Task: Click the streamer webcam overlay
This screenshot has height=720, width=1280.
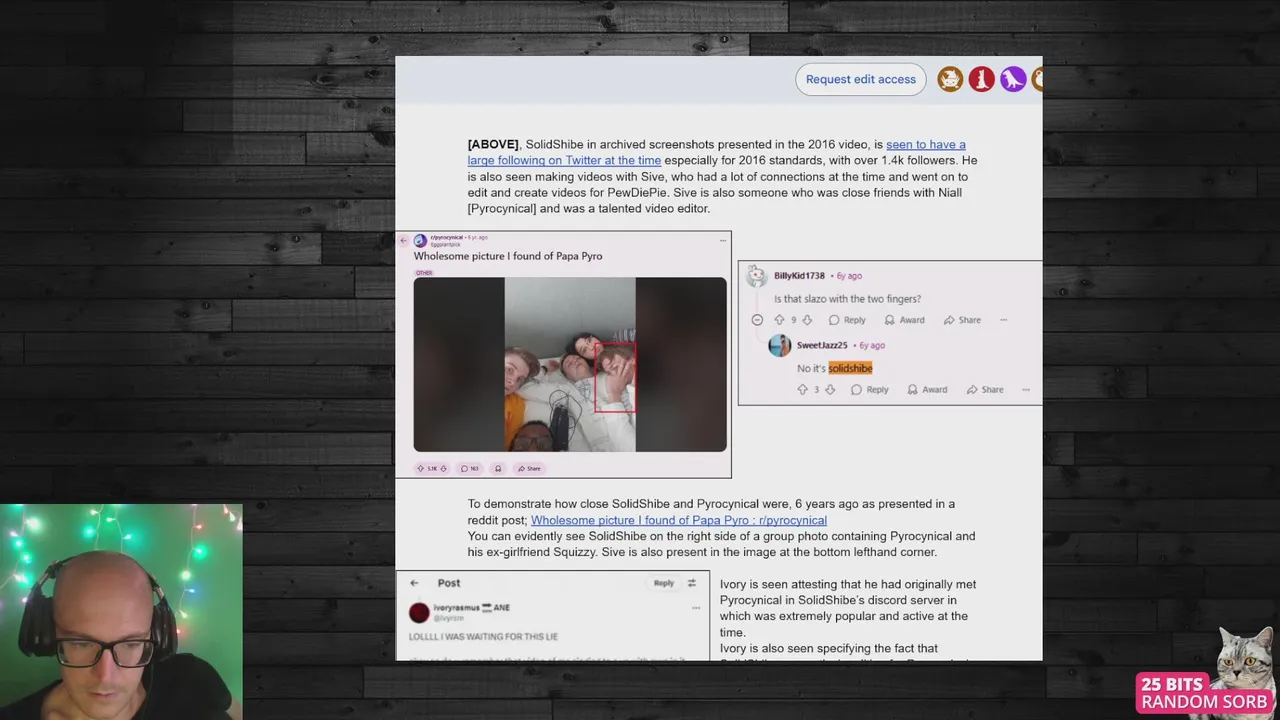Action: 121,611
